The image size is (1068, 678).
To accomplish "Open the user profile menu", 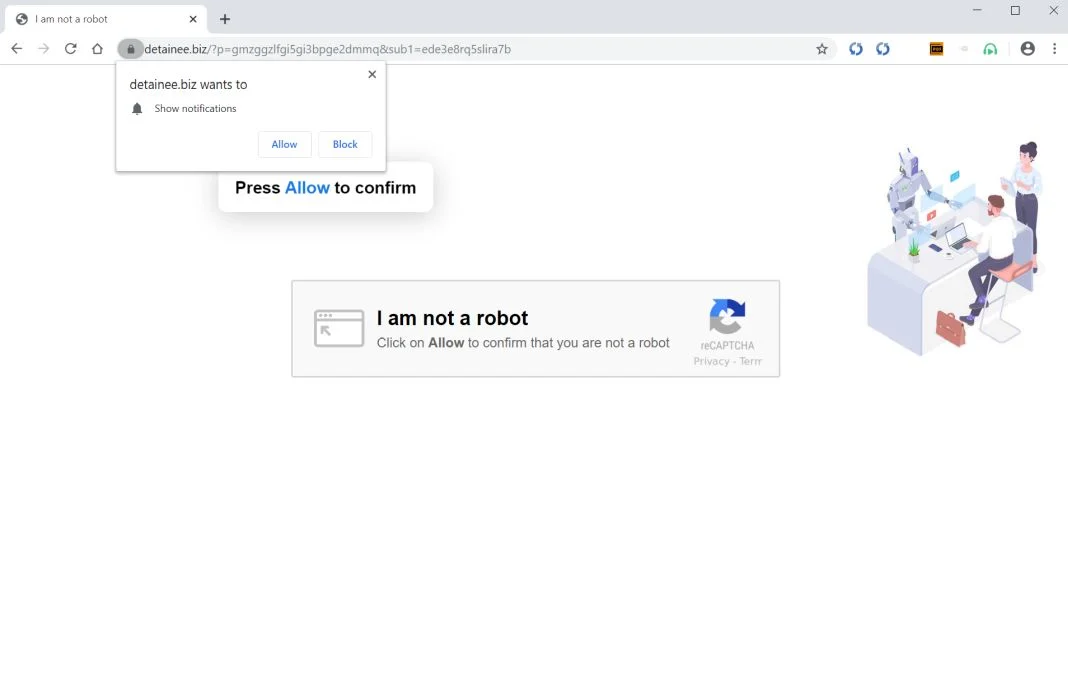I will pyautogui.click(x=1027, y=48).
